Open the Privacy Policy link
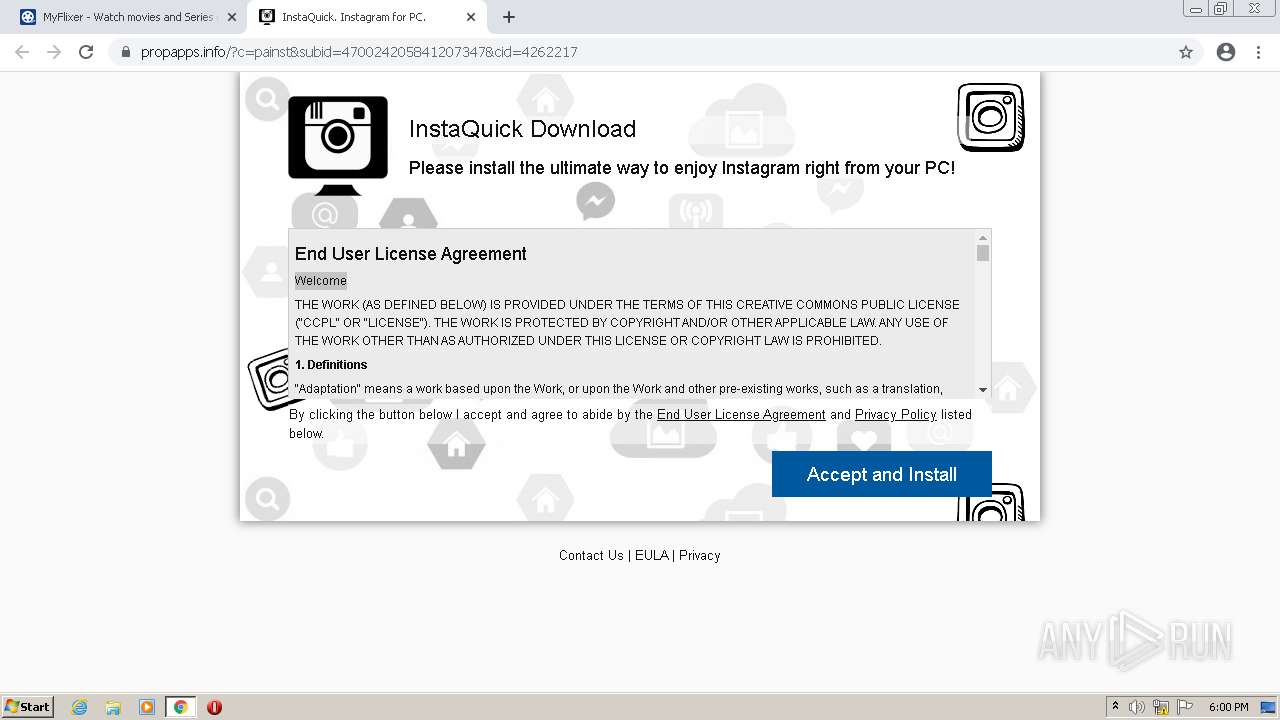 [x=895, y=414]
